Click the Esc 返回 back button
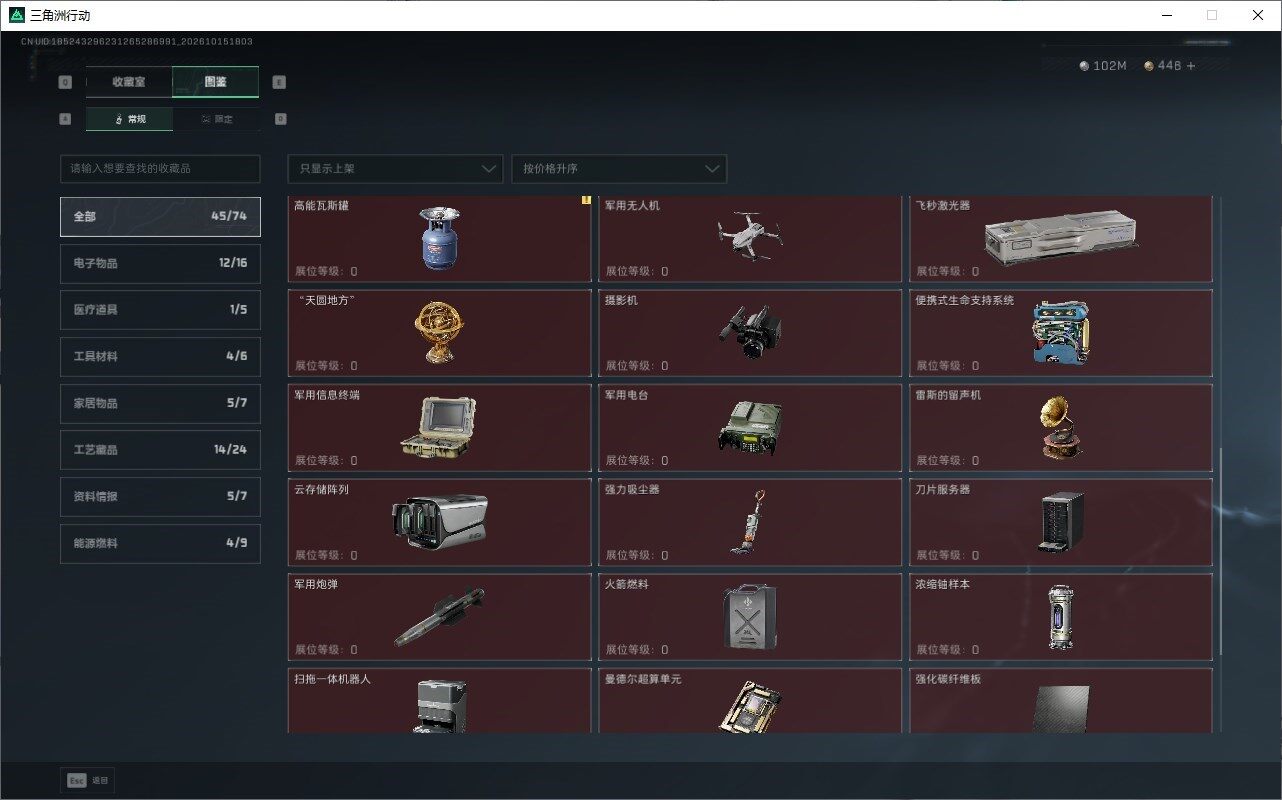This screenshot has width=1282, height=800. pos(88,780)
